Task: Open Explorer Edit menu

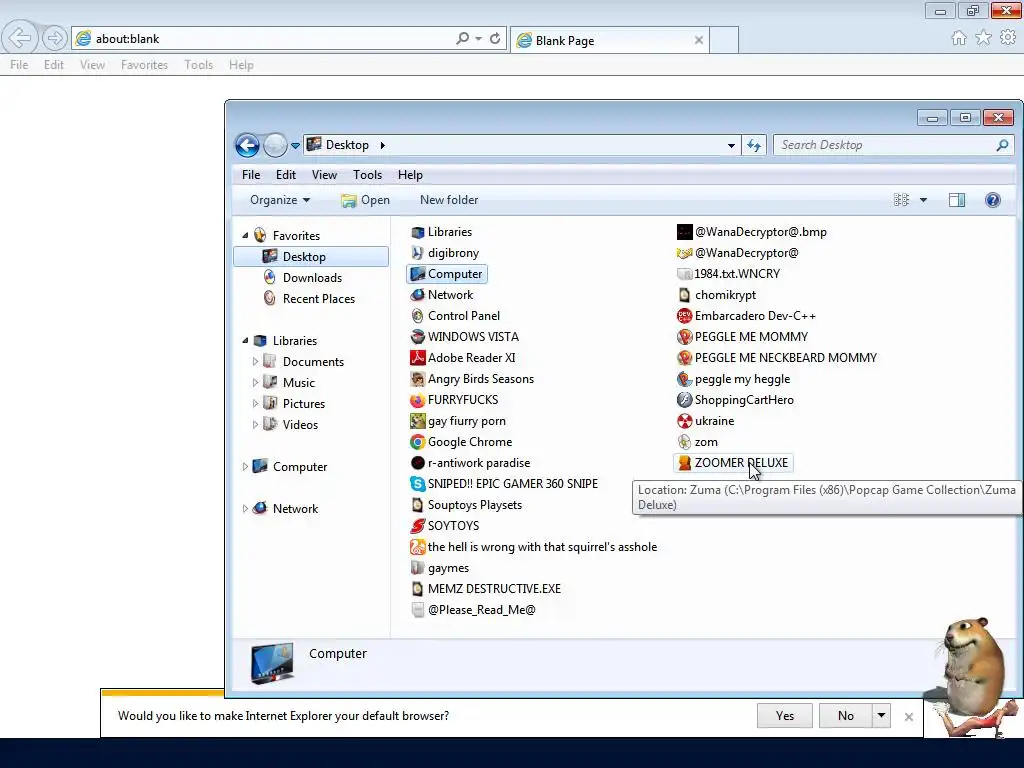Action: point(285,175)
